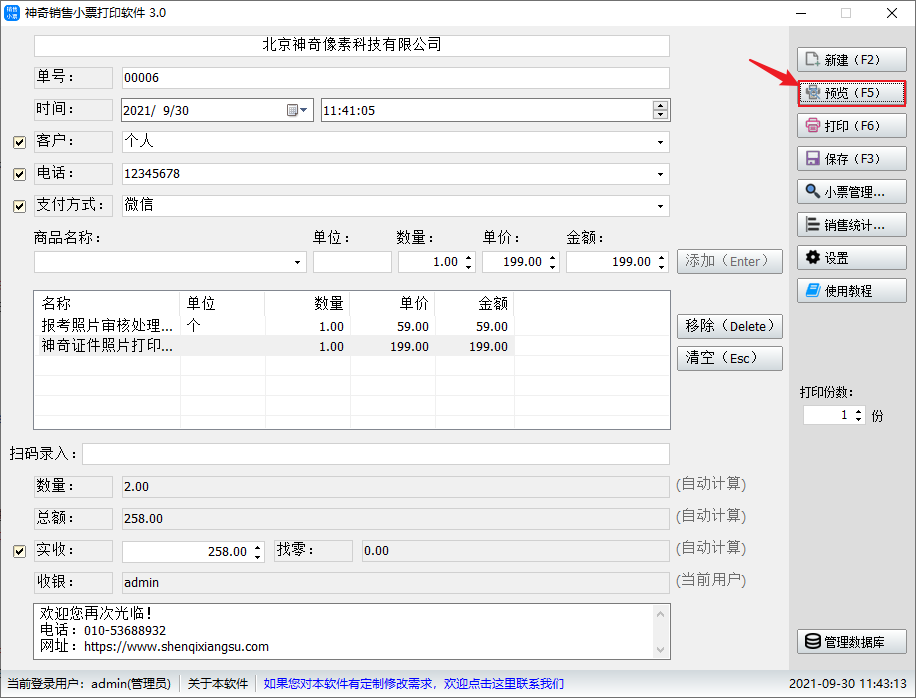Open the date dropdown 2021/9/30
This screenshot has height=698, width=916.
coord(303,110)
